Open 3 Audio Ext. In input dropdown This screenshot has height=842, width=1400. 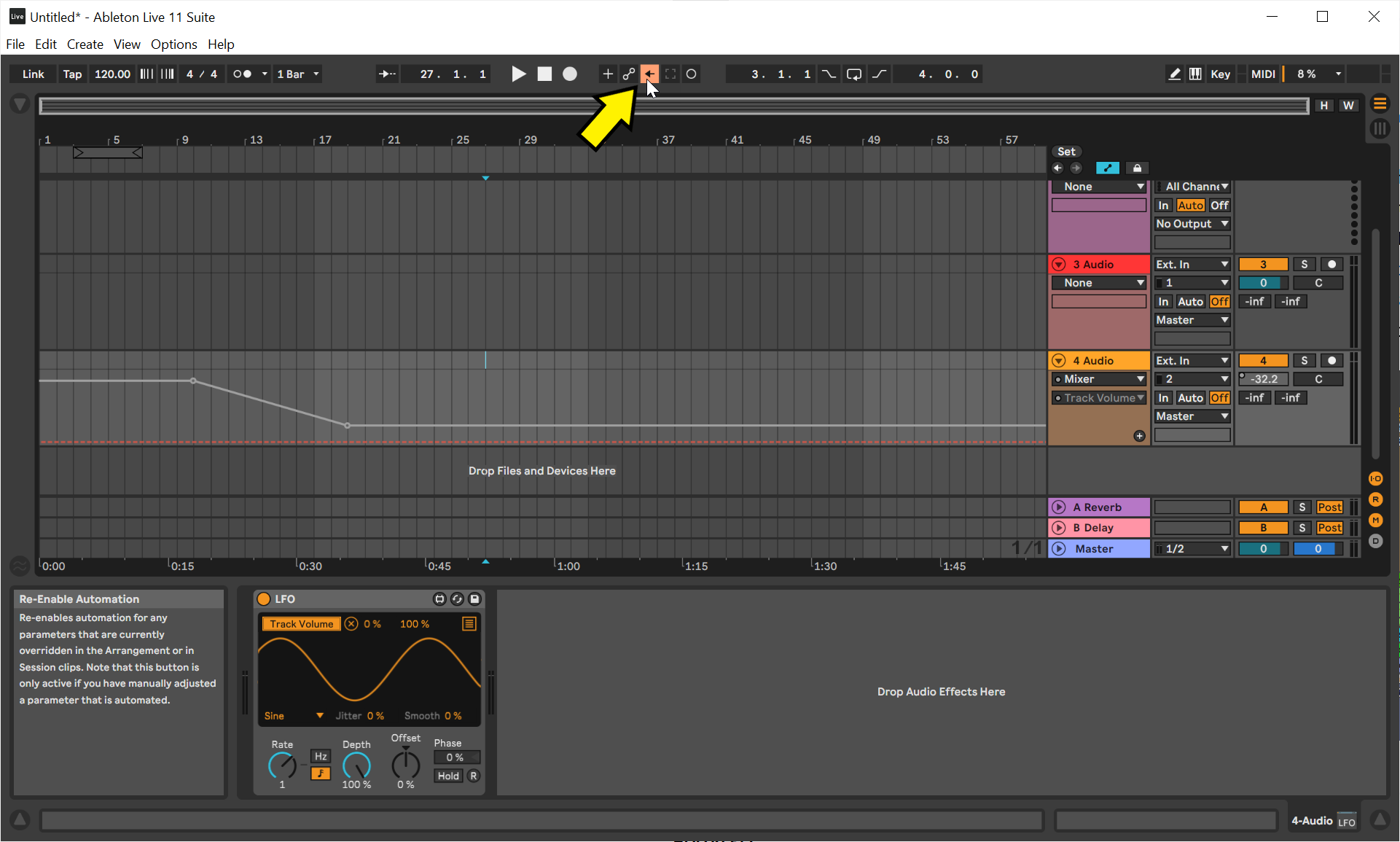click(1192, 264)
